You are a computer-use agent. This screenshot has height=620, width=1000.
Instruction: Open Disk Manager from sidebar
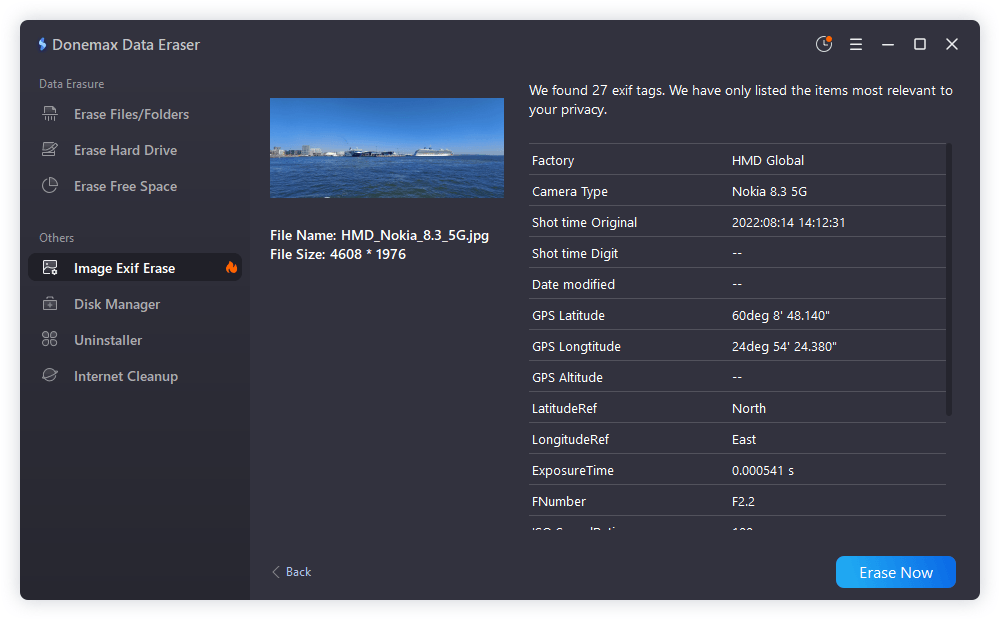click(135, 304)
